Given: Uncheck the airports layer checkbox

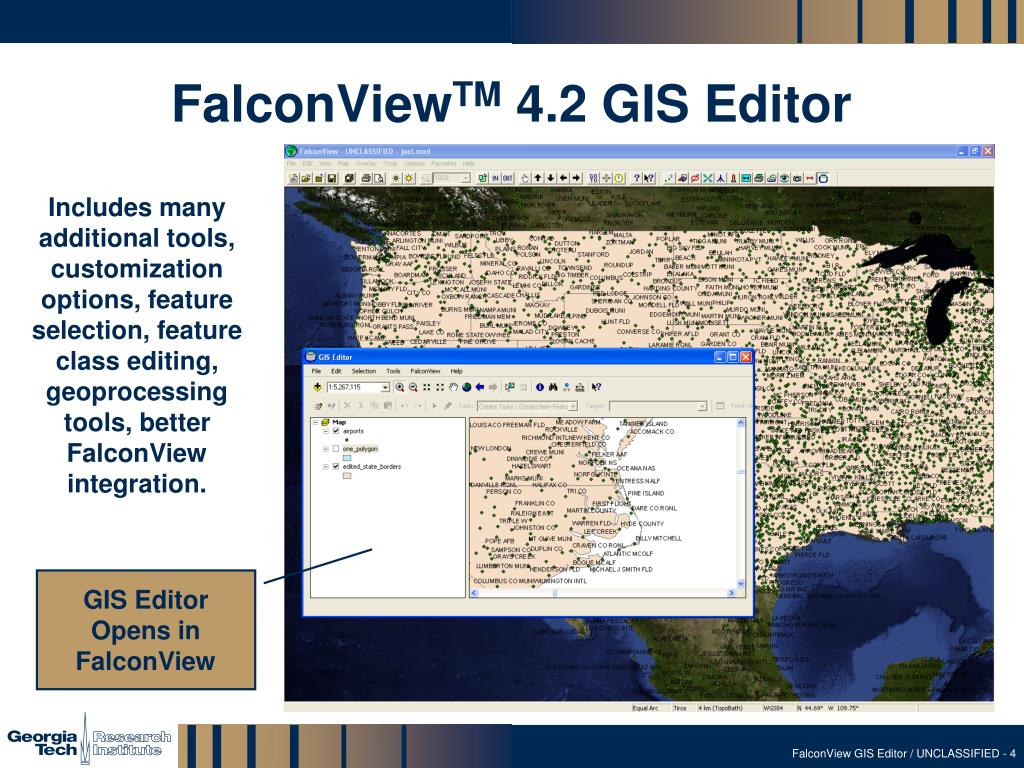Looking at the screenshot, I should [336, 431].
